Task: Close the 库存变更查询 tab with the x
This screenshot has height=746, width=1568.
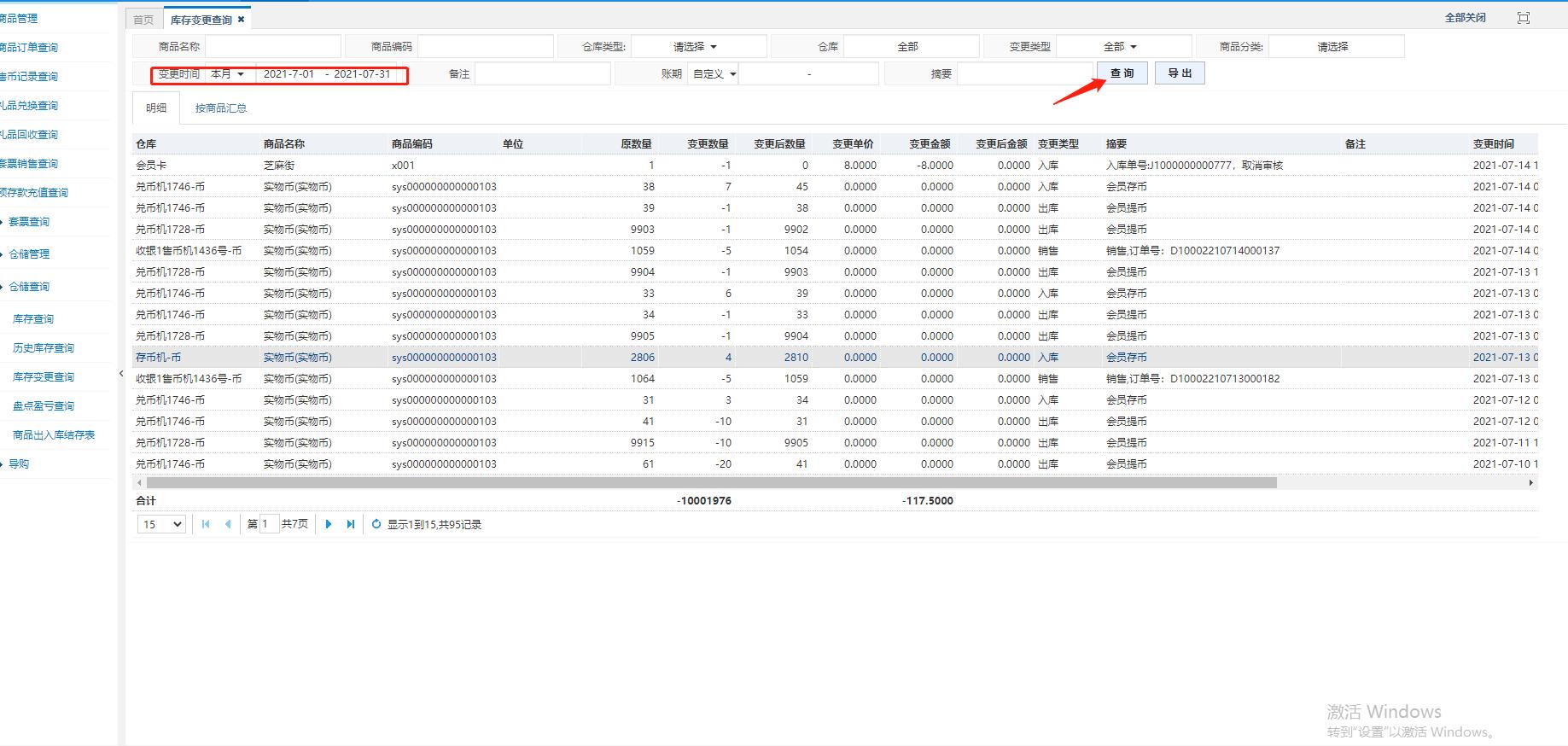Action: (x=241, y=19)
